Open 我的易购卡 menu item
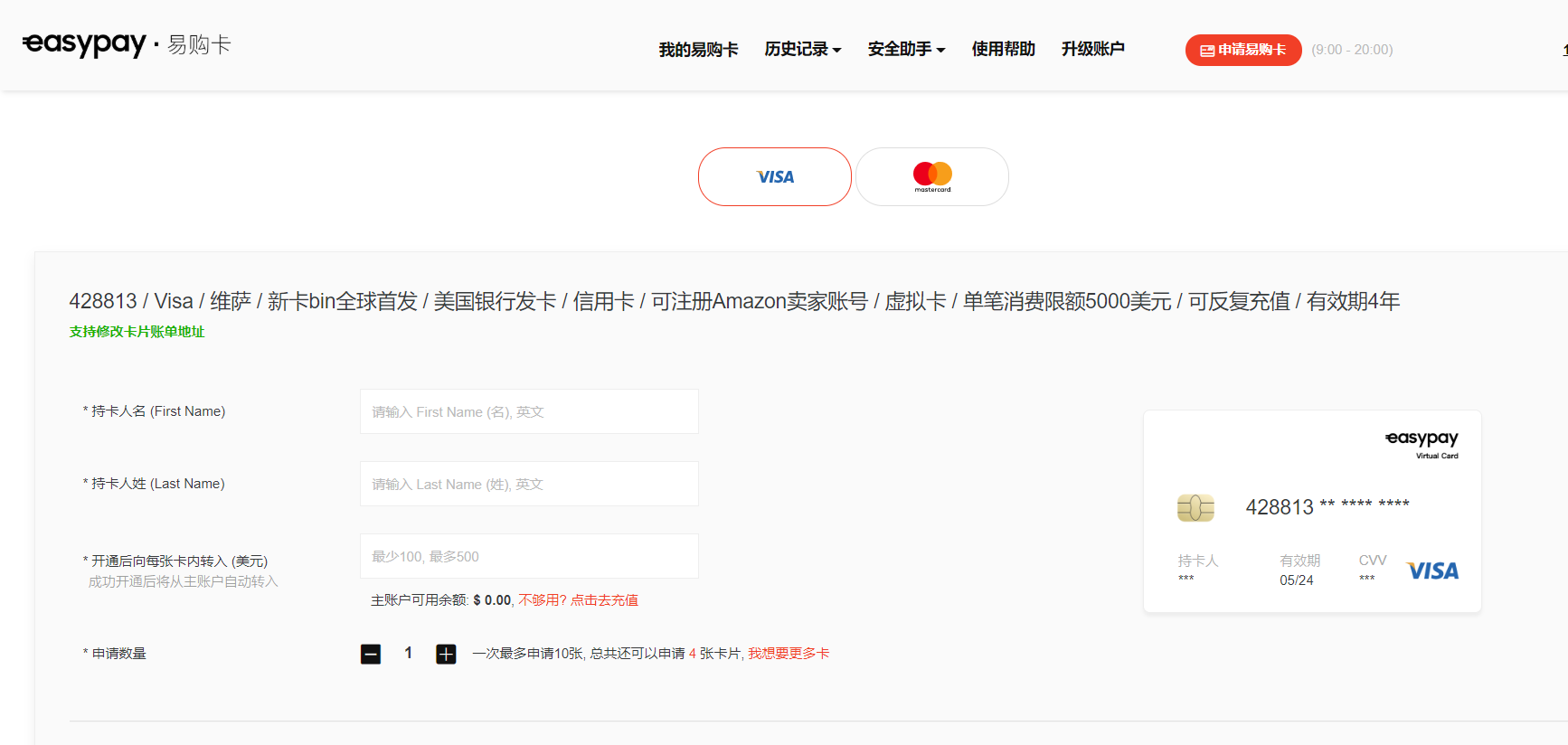This screenshot has width=1568, height=745. pyautogui.click(x=698, y=50)
